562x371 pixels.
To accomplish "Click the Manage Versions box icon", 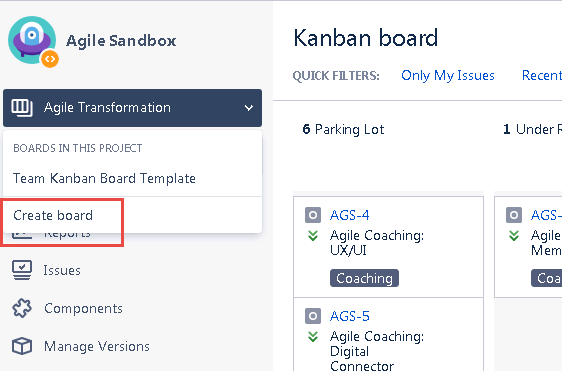I will pos(22,346).
